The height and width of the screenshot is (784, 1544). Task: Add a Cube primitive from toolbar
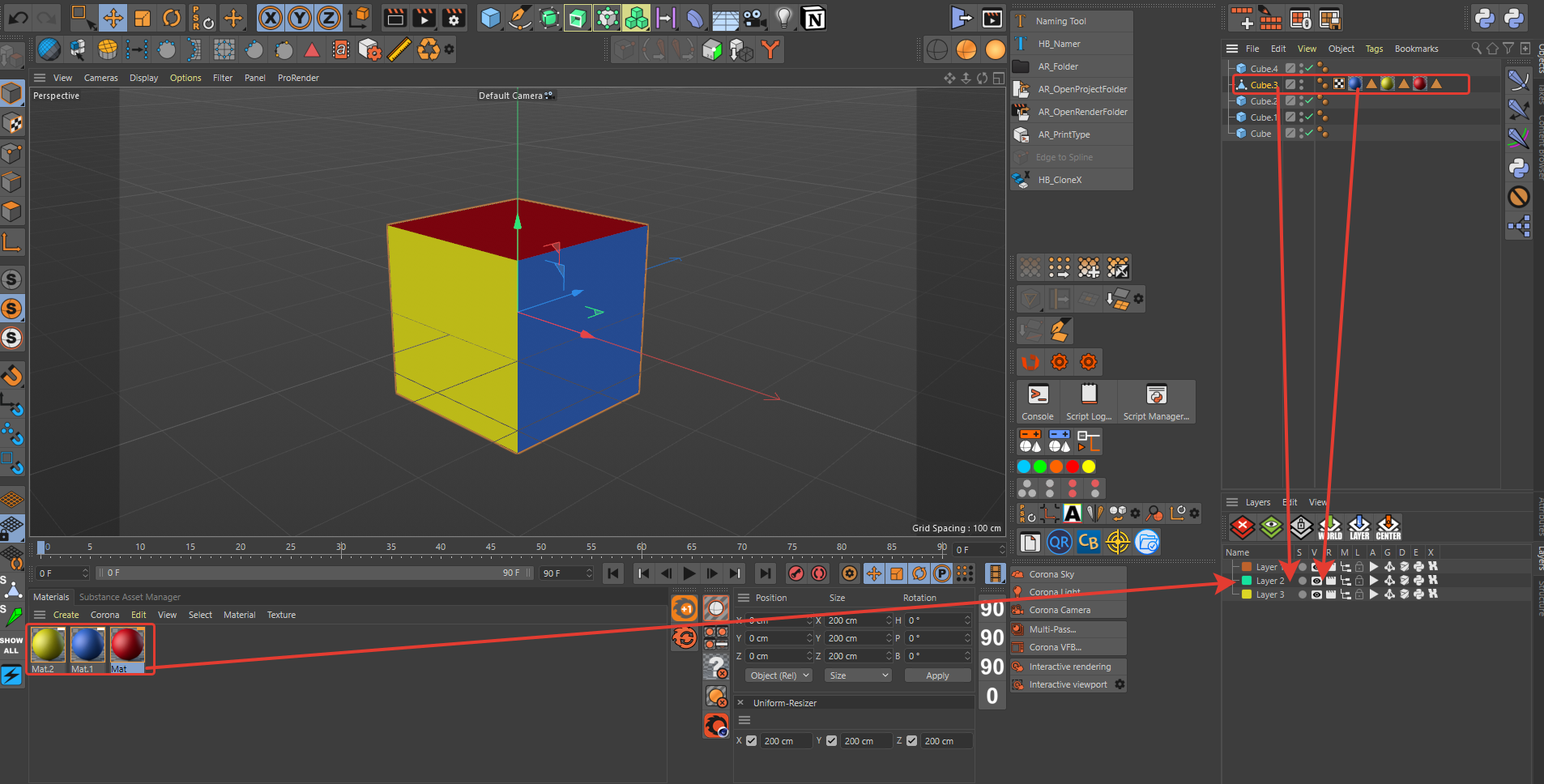(490, 17)
